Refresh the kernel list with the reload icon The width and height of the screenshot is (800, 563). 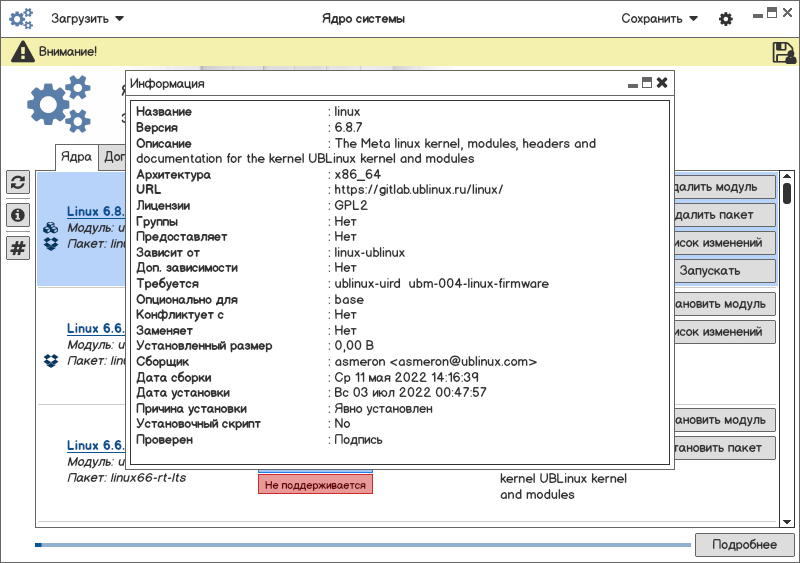[x=18, y=182]
